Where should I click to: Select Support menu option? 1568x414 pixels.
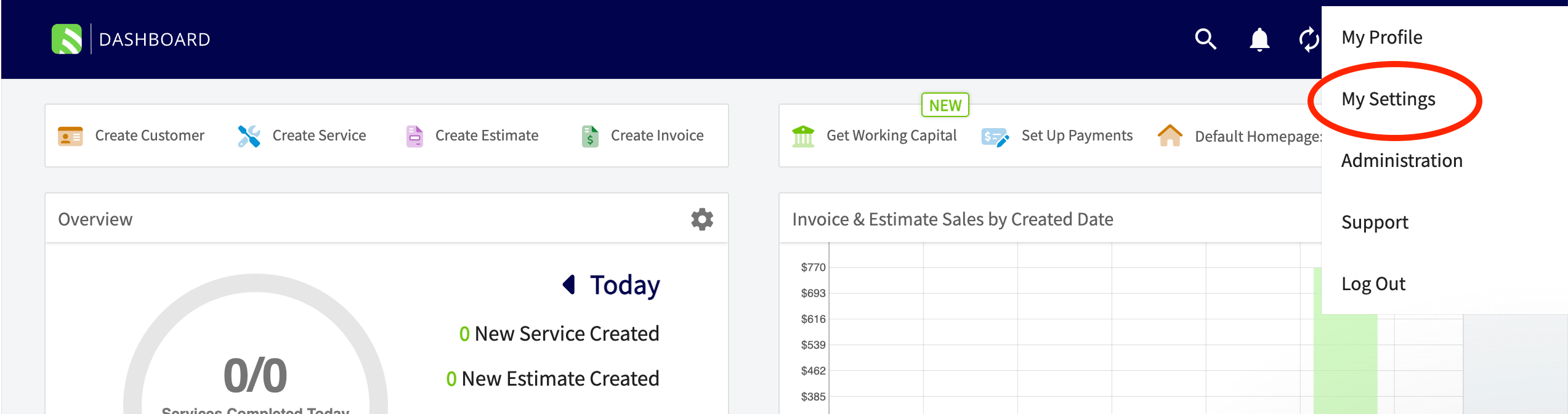coord(1375,222)
